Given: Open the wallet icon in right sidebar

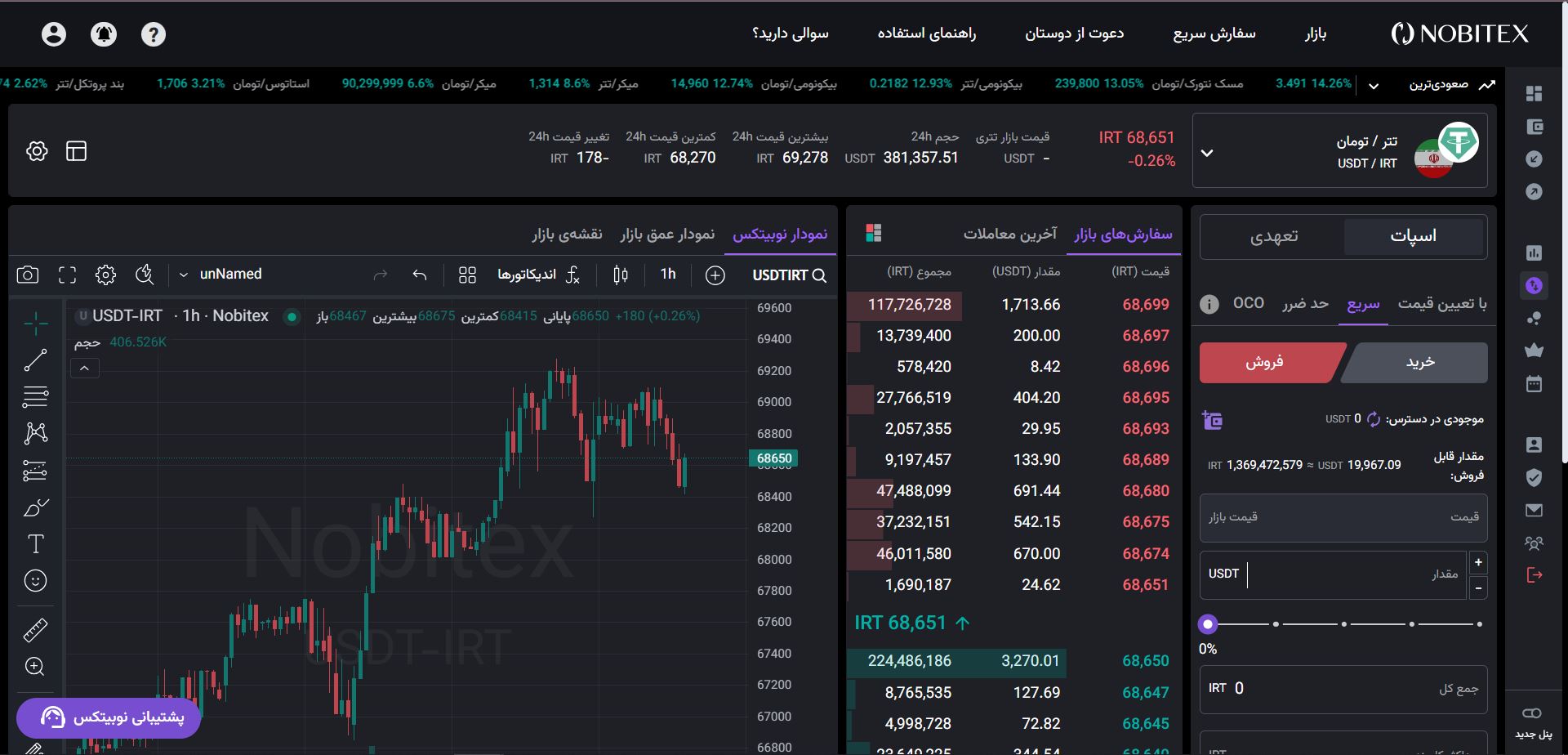Looking at the screenshot, I should (x=1535, y=127).
